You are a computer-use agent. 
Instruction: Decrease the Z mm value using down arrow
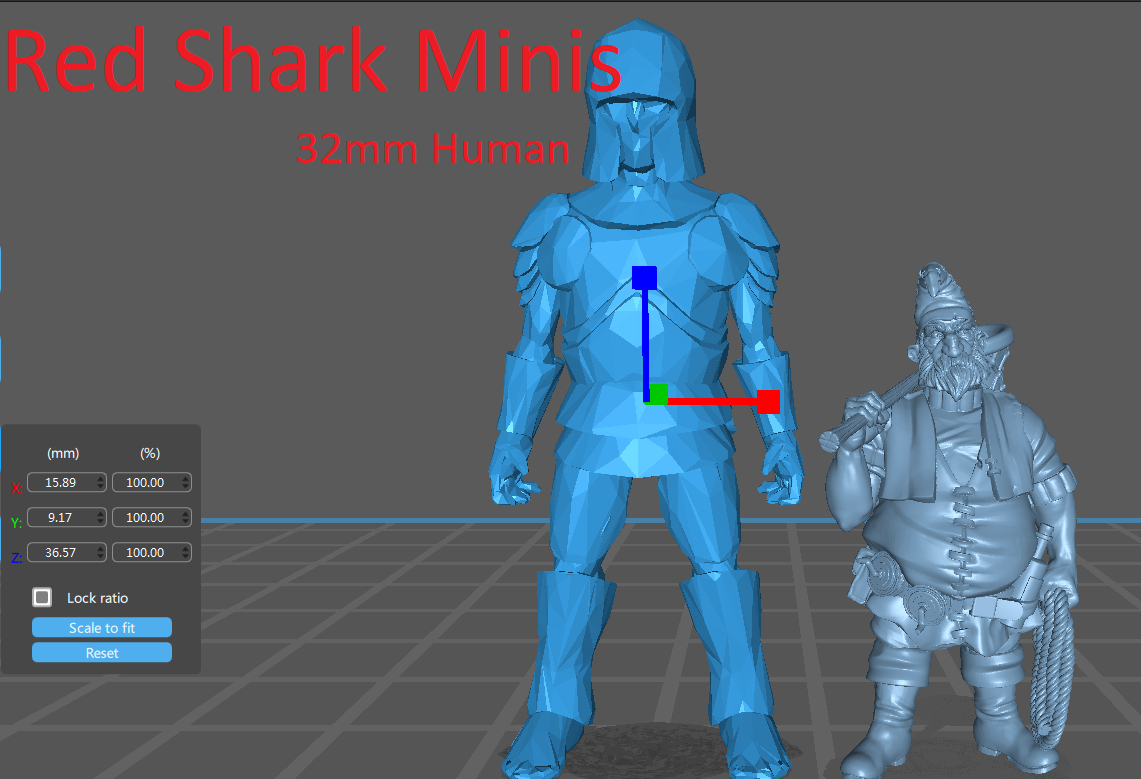[100, 556]
